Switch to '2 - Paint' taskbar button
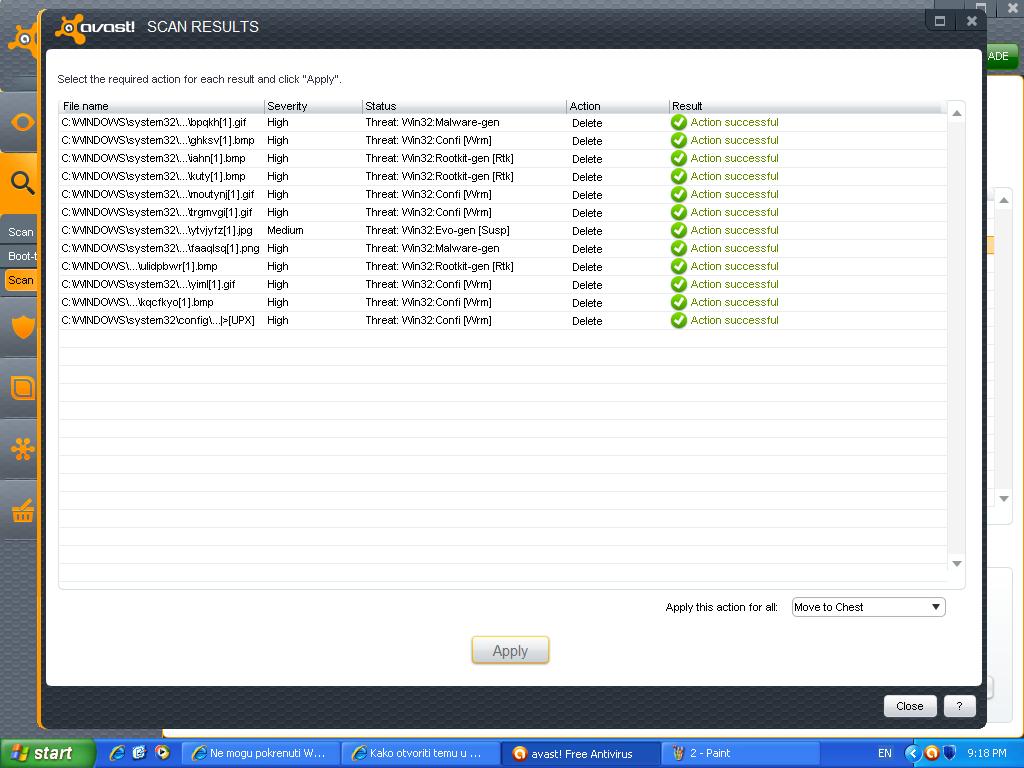 pyautogui.click(x=741, y=753)
